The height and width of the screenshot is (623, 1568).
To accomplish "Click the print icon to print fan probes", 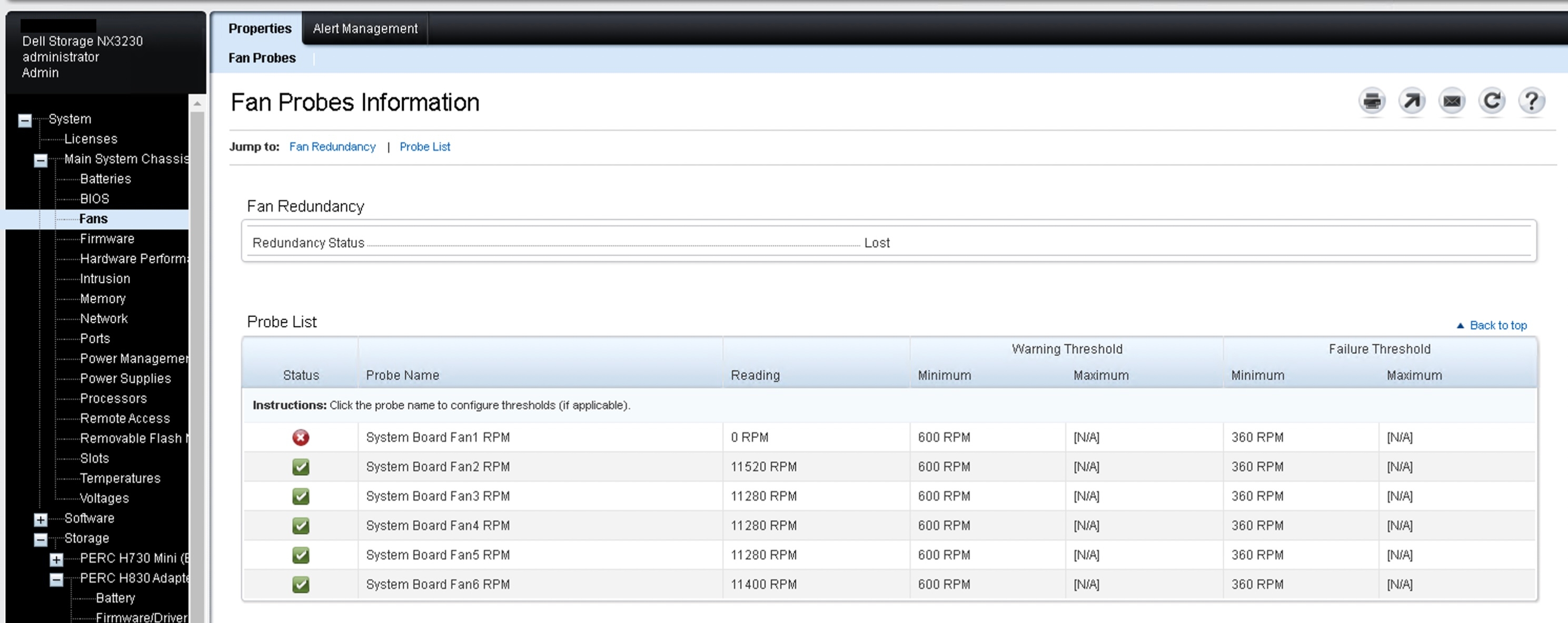I will click(1370, 100).
